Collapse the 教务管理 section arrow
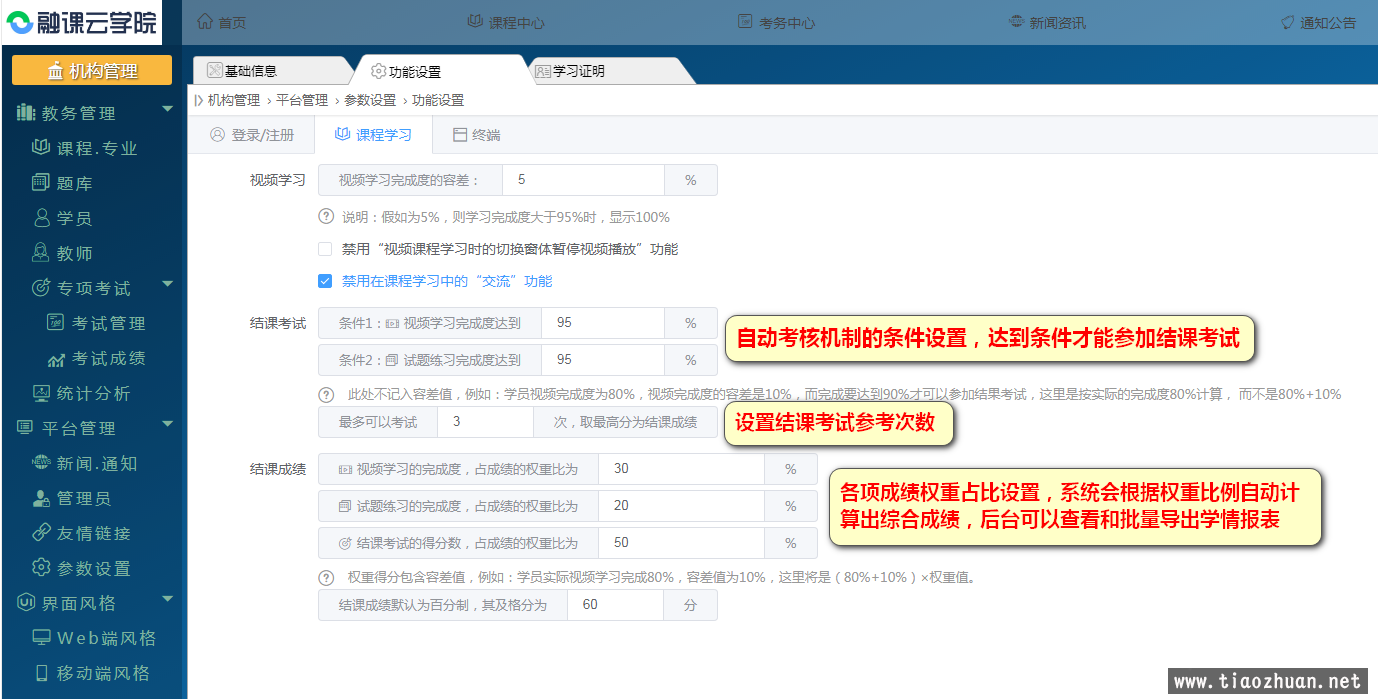1378x699 pixels. [167, 109]
